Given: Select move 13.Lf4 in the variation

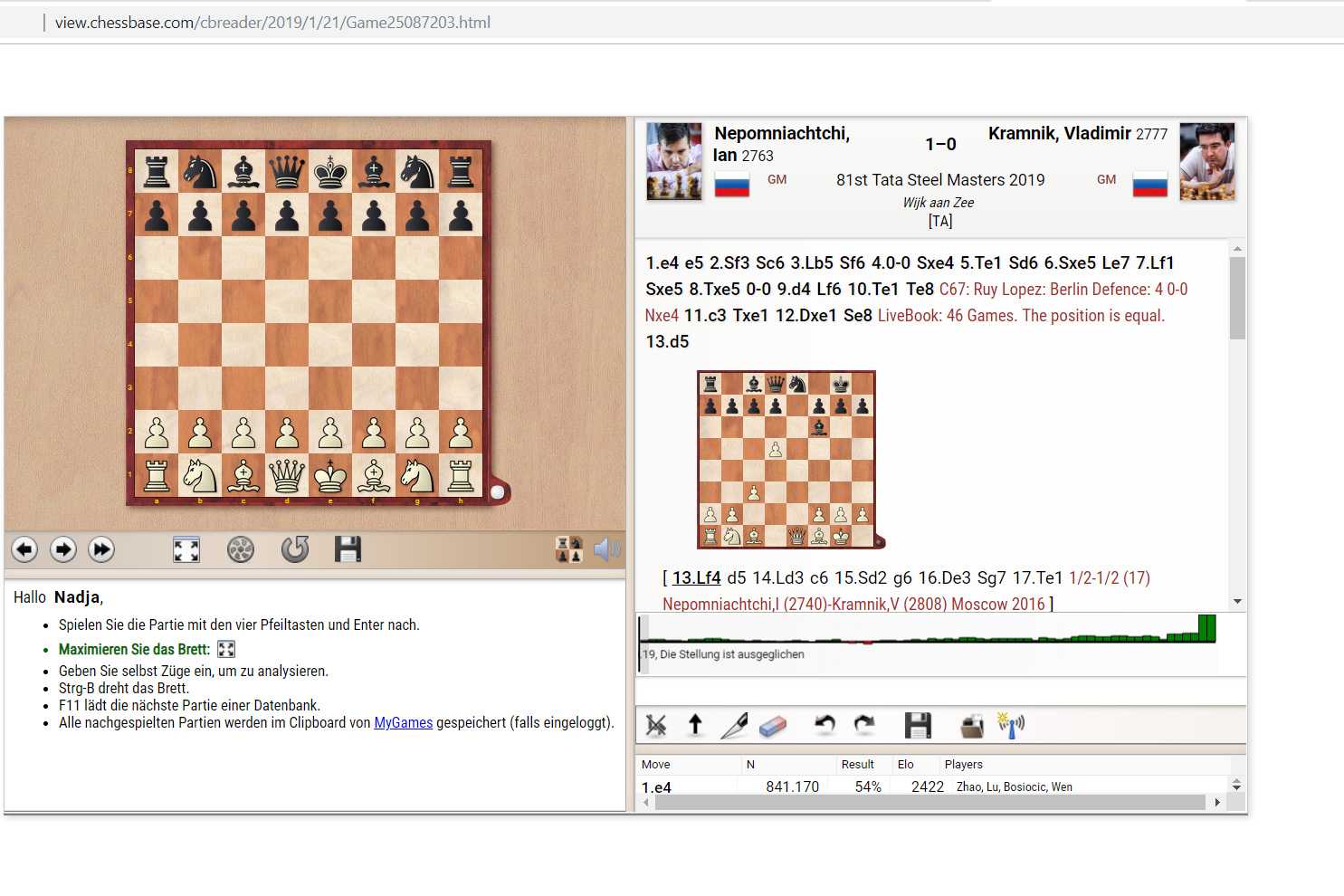Looking at the screenshot, I should coord(696,577).
